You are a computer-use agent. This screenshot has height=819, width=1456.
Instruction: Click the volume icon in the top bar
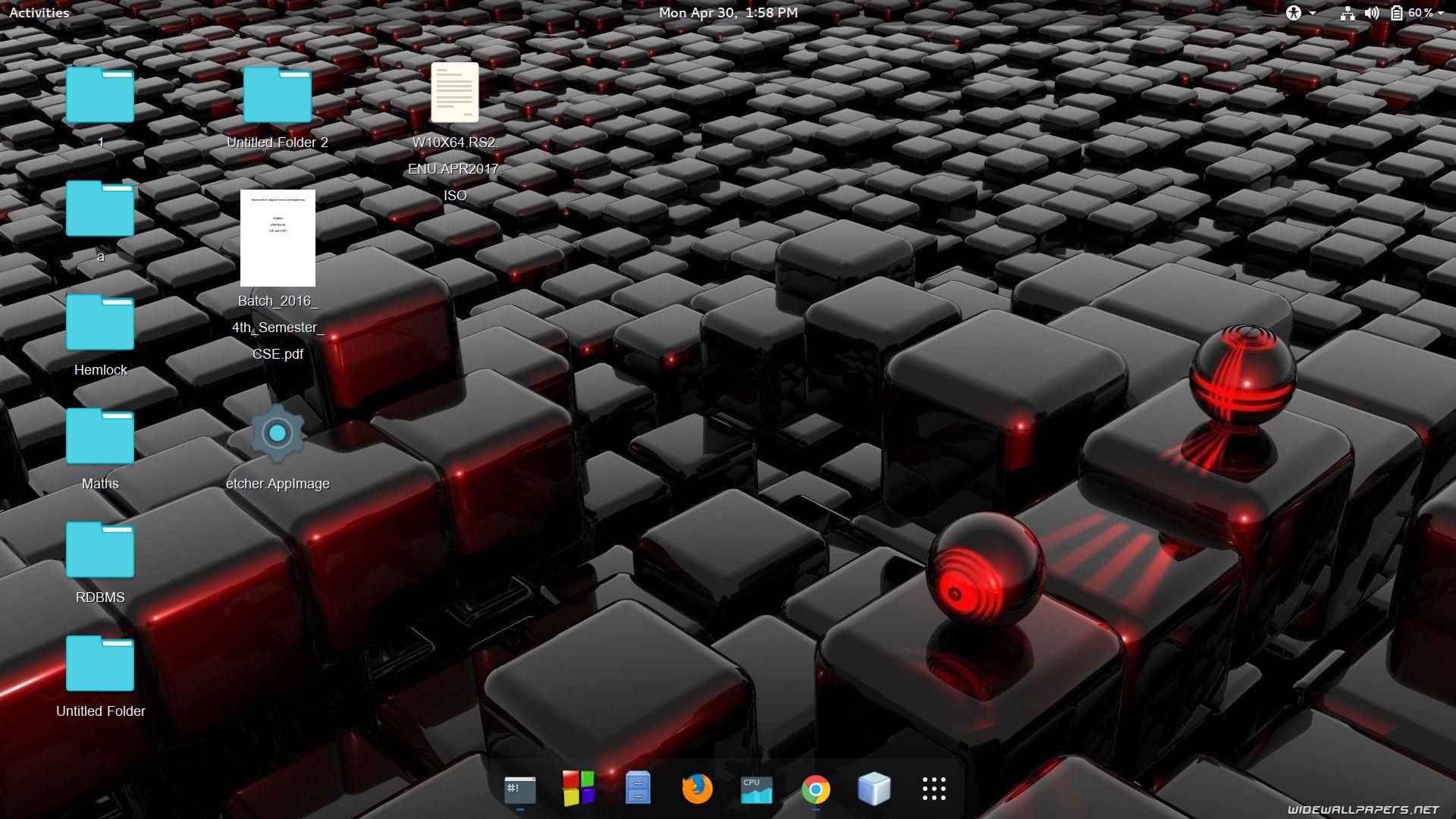tap(1371, 12)
